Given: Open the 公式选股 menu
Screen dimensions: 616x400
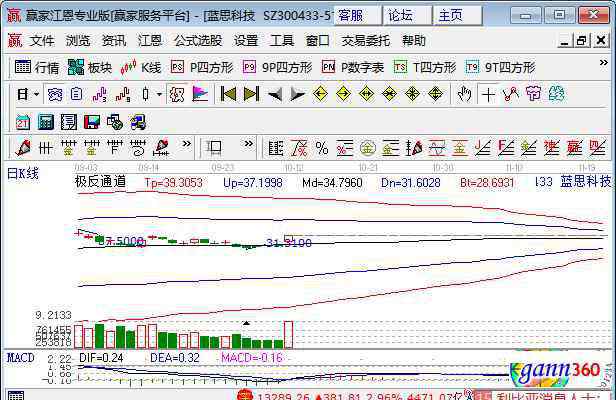Looking at the screenshot, I should tap(198, 41).
